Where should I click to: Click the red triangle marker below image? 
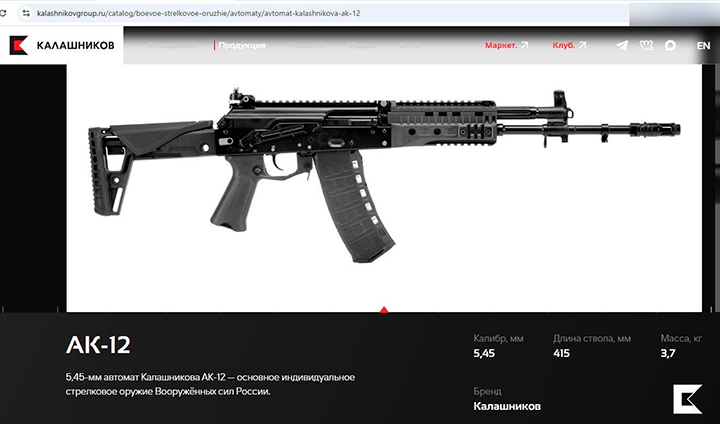pos(384,310)
